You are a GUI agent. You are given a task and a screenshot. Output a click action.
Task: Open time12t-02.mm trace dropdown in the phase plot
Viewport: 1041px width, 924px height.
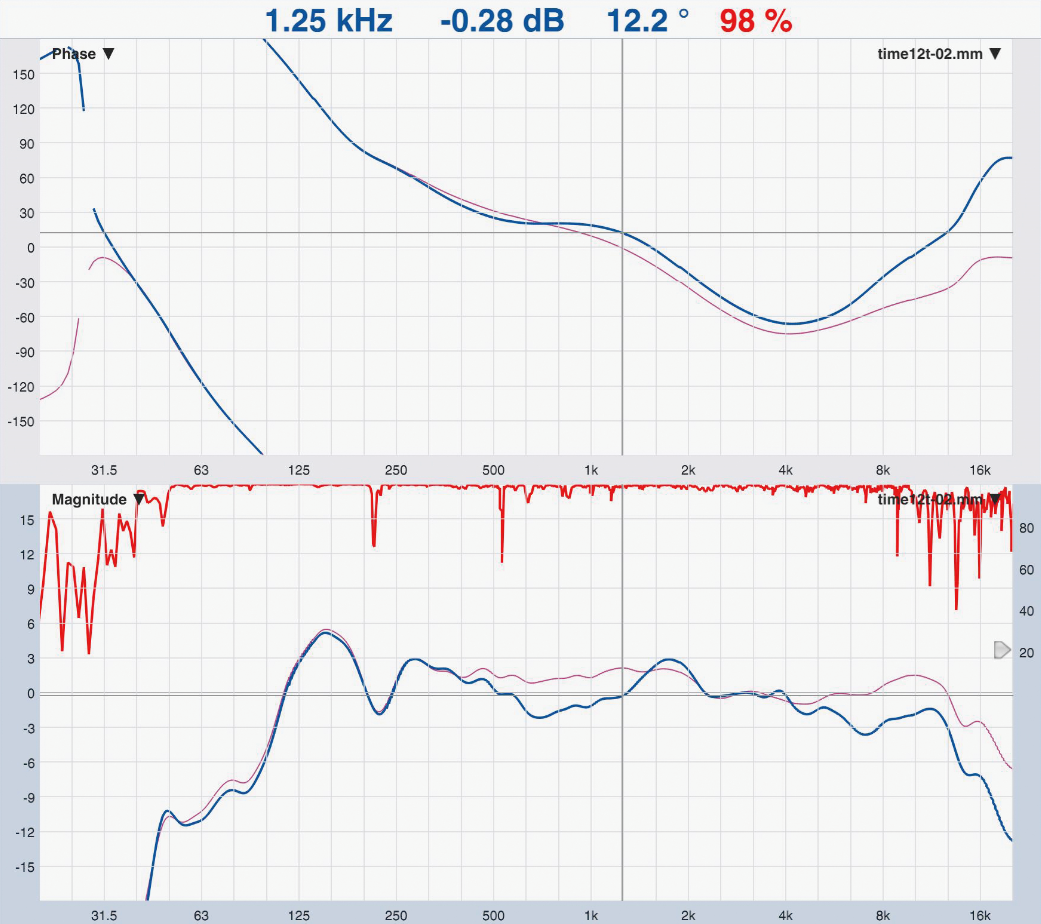pyautogui.click(x=939, y=54)
